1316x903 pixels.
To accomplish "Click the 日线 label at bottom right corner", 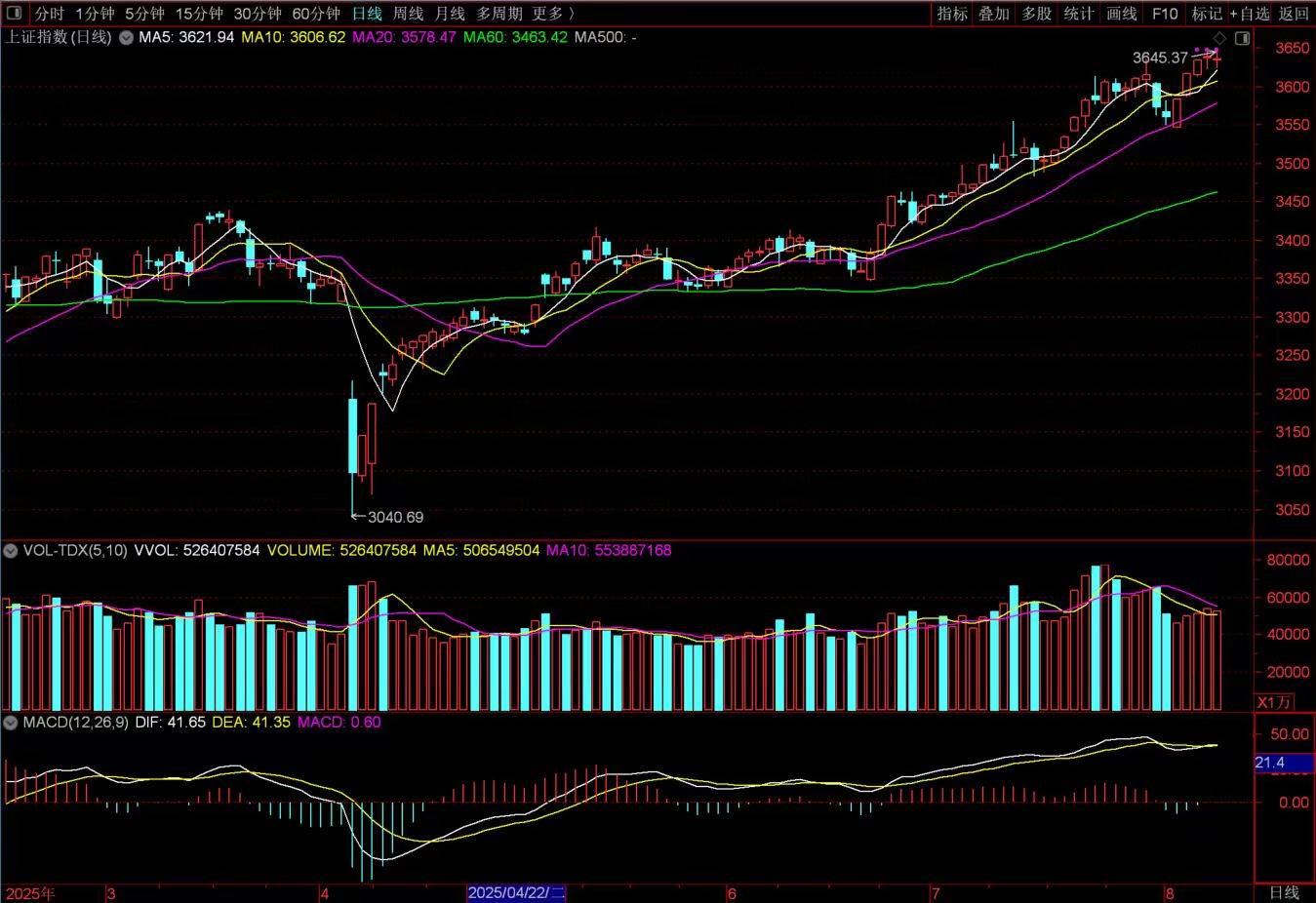I will (x=1284, y=892).
